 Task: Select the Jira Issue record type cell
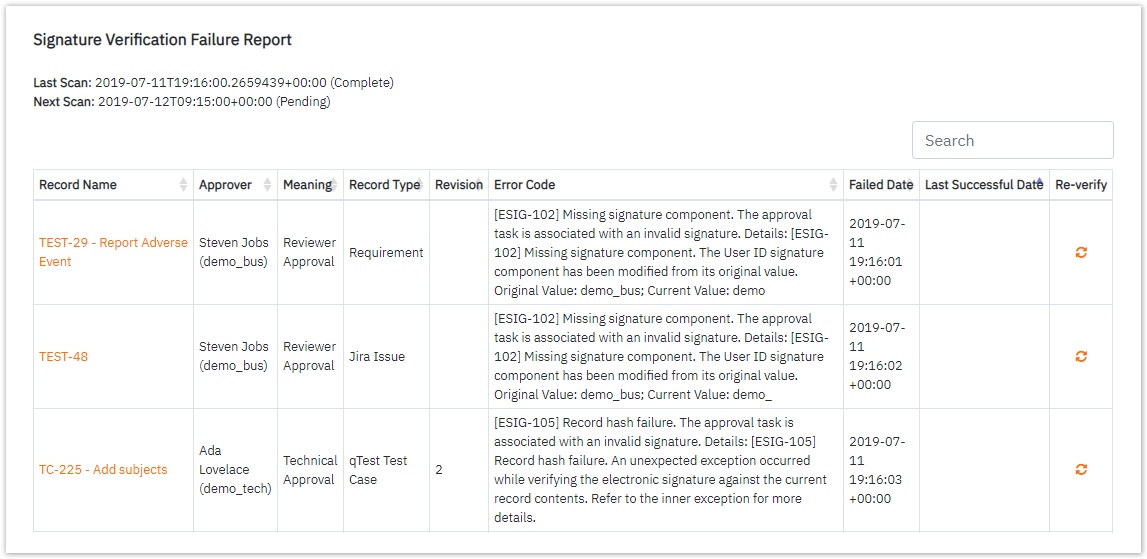click(377, 357)
